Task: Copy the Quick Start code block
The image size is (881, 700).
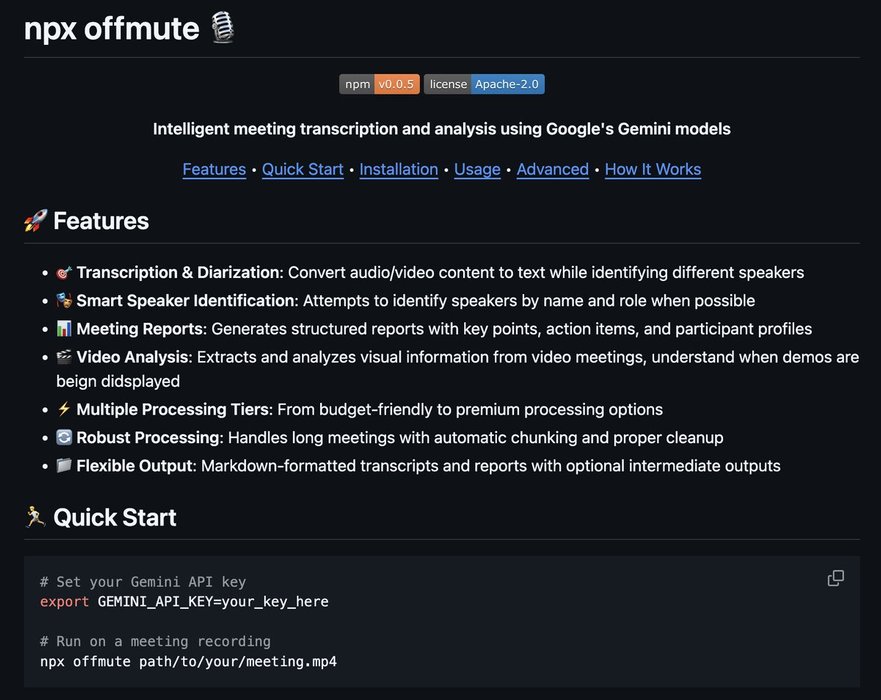Action: coord(835,578)
